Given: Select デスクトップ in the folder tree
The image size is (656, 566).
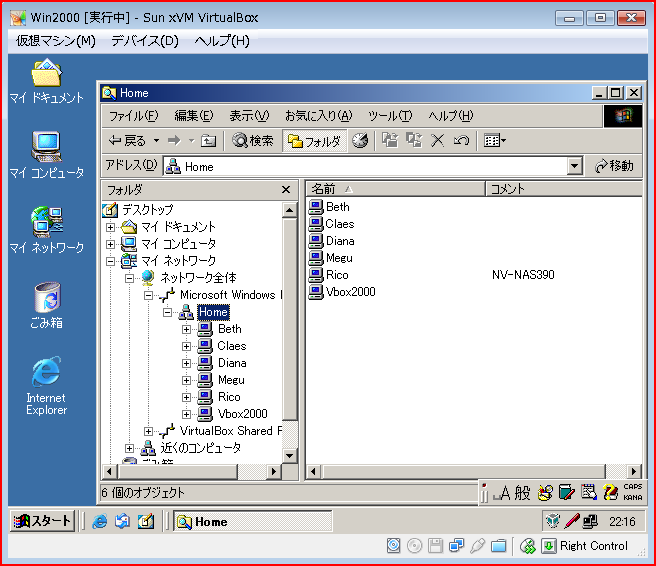Looking at the screenshot, I should (148, 209).
